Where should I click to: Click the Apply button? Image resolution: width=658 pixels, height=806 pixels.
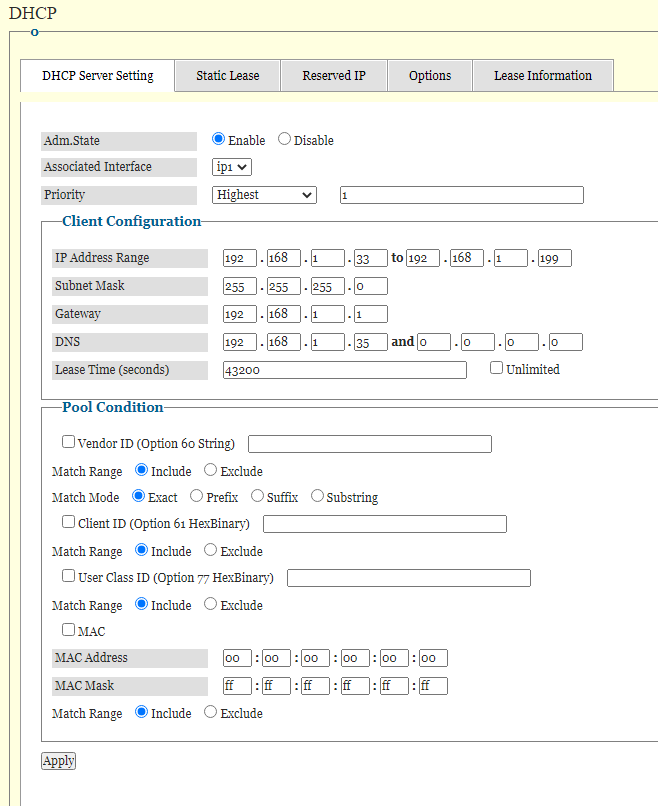(59, 761)
